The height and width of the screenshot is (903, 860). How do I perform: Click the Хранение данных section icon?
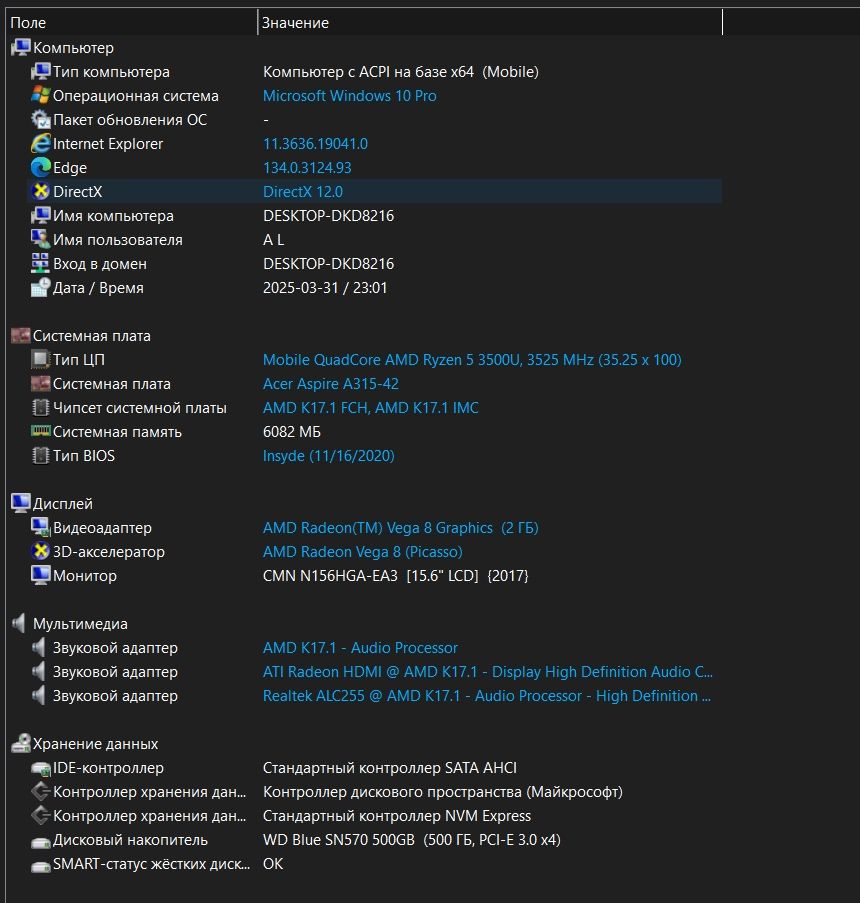pyautogui.click(x=21, y=743)
